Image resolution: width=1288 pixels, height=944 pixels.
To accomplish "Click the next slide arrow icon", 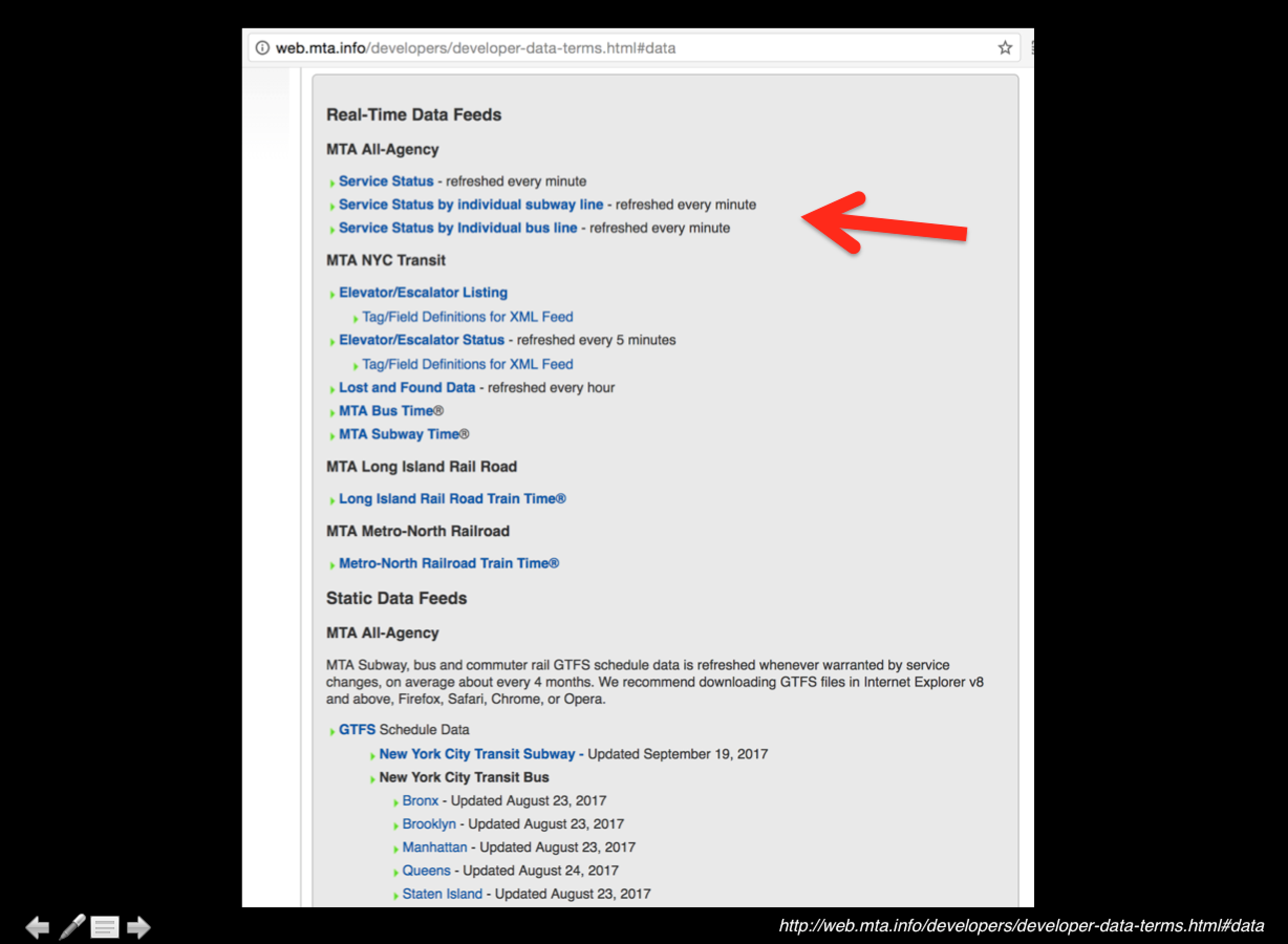I will tap(138, 927).
